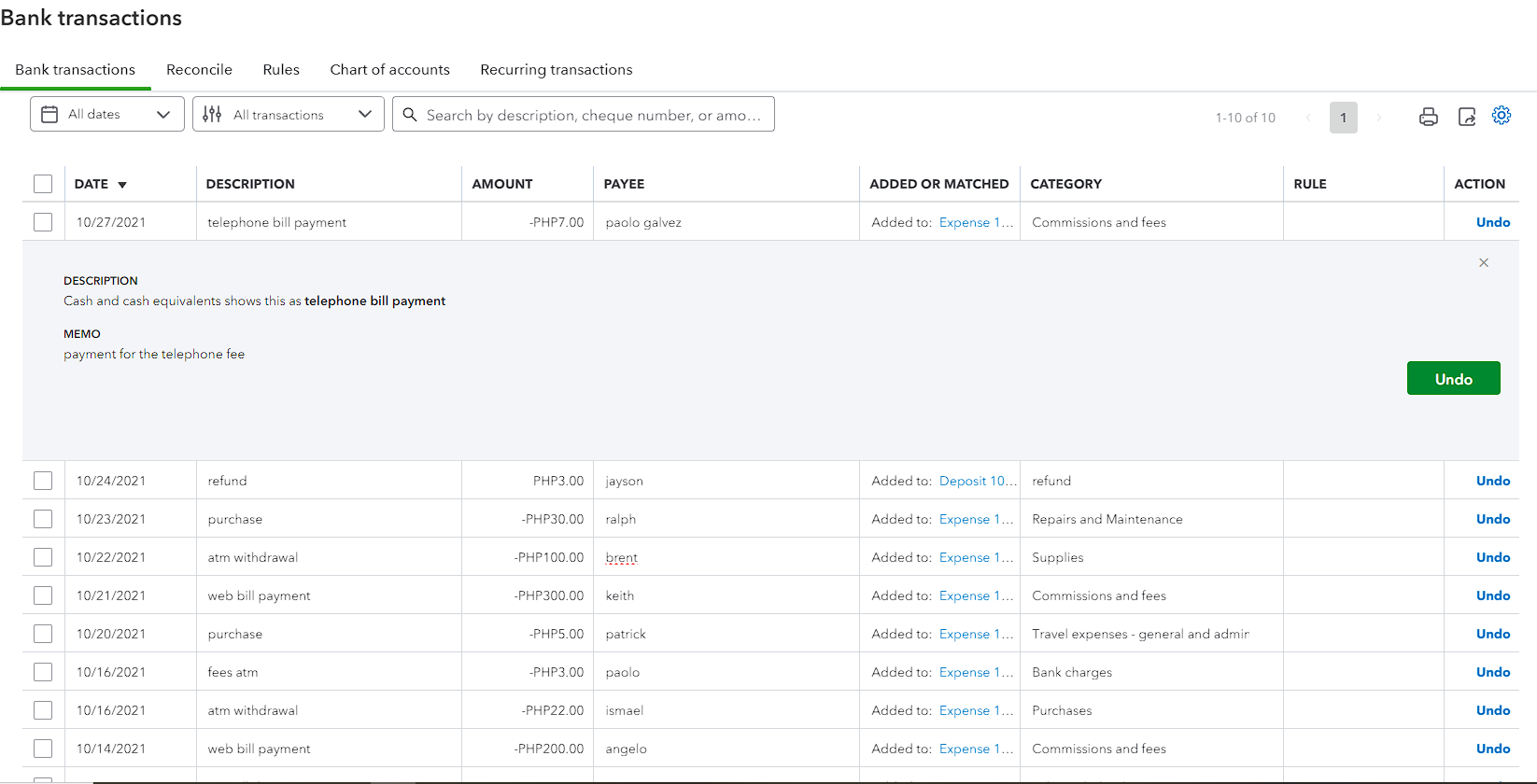Undo the patrick purchase transaction
1537x784 pixels.
[1493, 634]
